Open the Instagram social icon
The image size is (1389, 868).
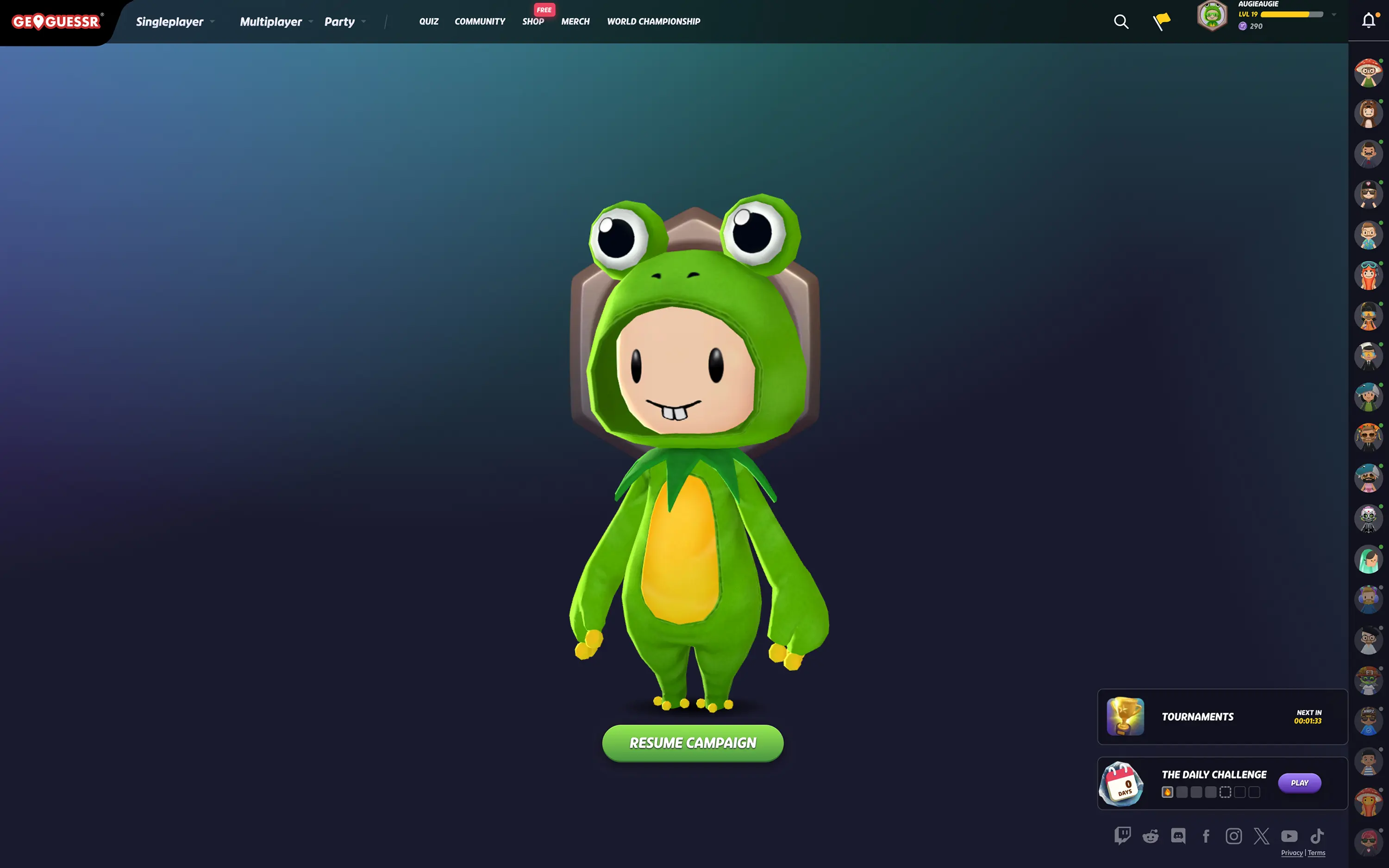(1233, 836)
